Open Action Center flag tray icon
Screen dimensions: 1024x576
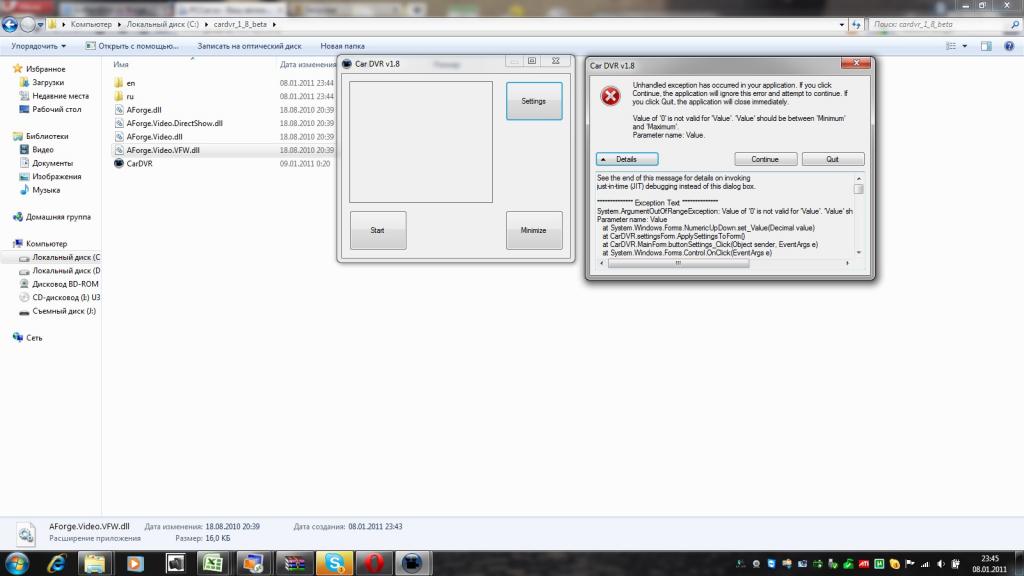[x=910, y=564]
